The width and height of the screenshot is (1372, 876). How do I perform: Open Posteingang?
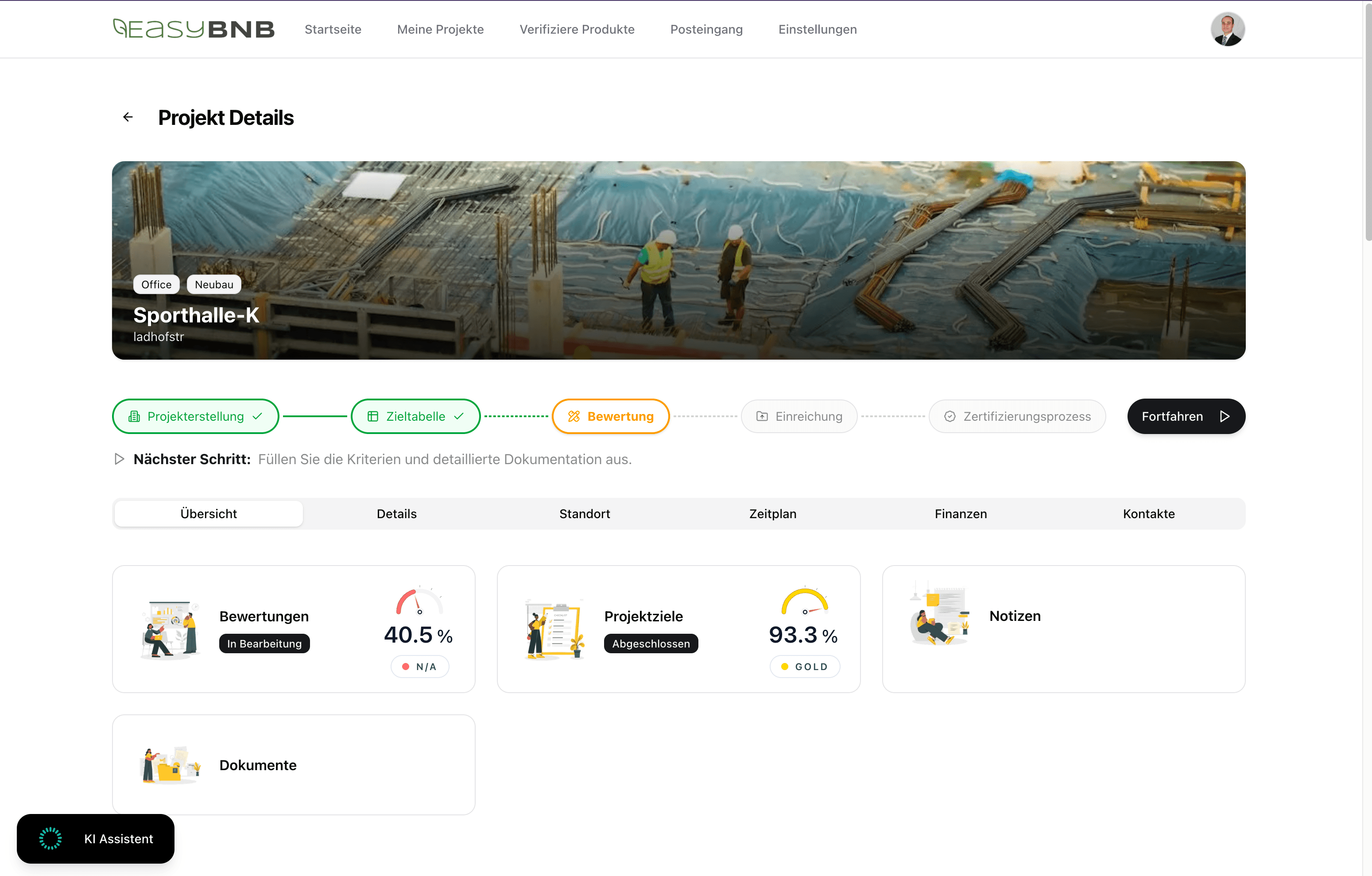706,29
